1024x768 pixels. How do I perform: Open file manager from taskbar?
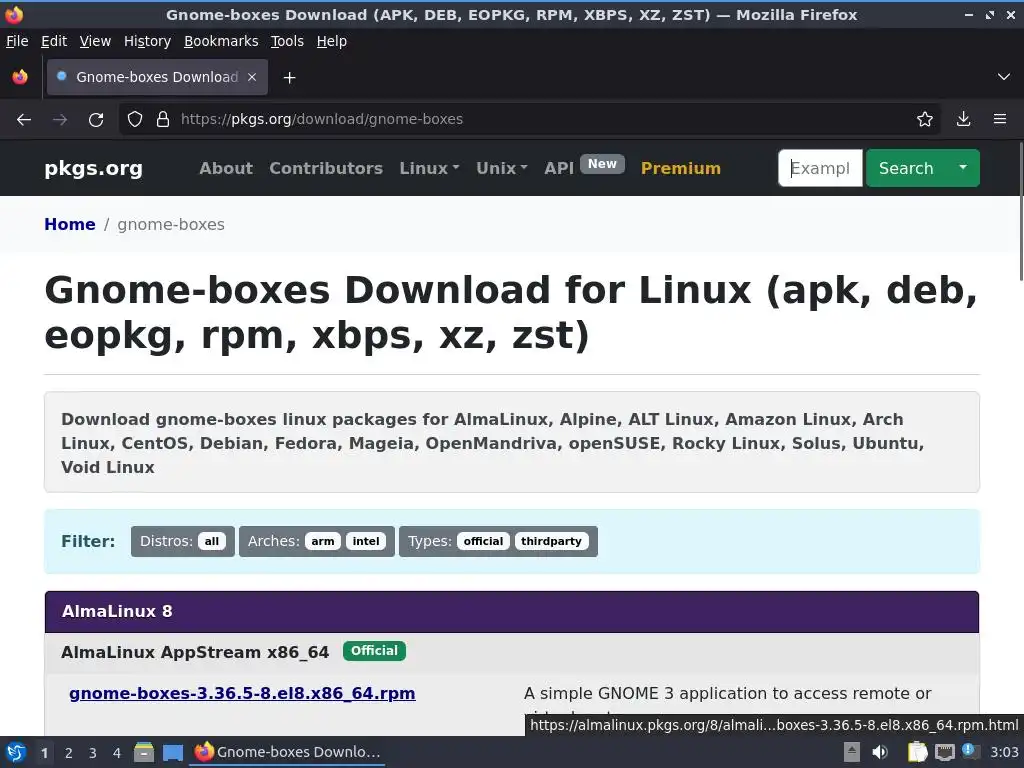[x=144, y=752]
